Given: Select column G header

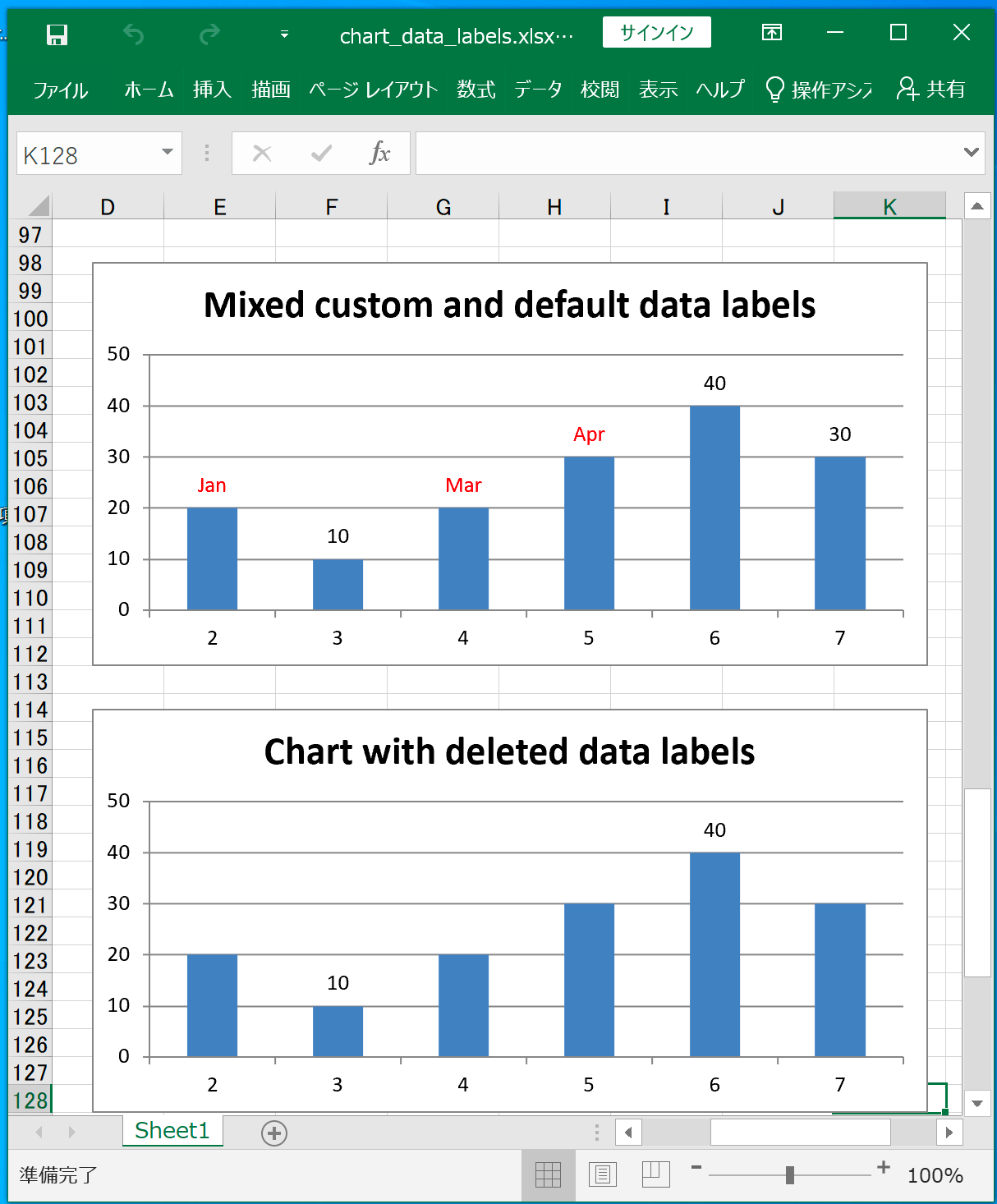Looking at the screenshot, I should coord(443,206).
